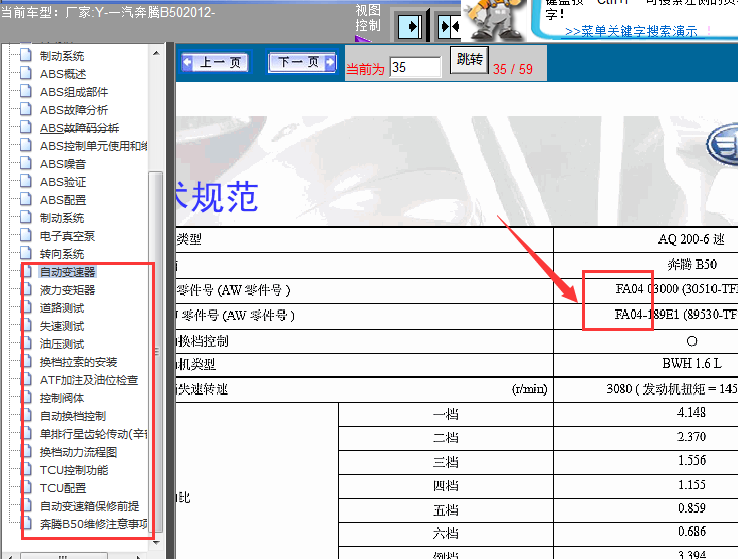Viewport: 738px width, 559px height.
Task: Click the page icon beside 转向系统
Action: pos(26,253)
